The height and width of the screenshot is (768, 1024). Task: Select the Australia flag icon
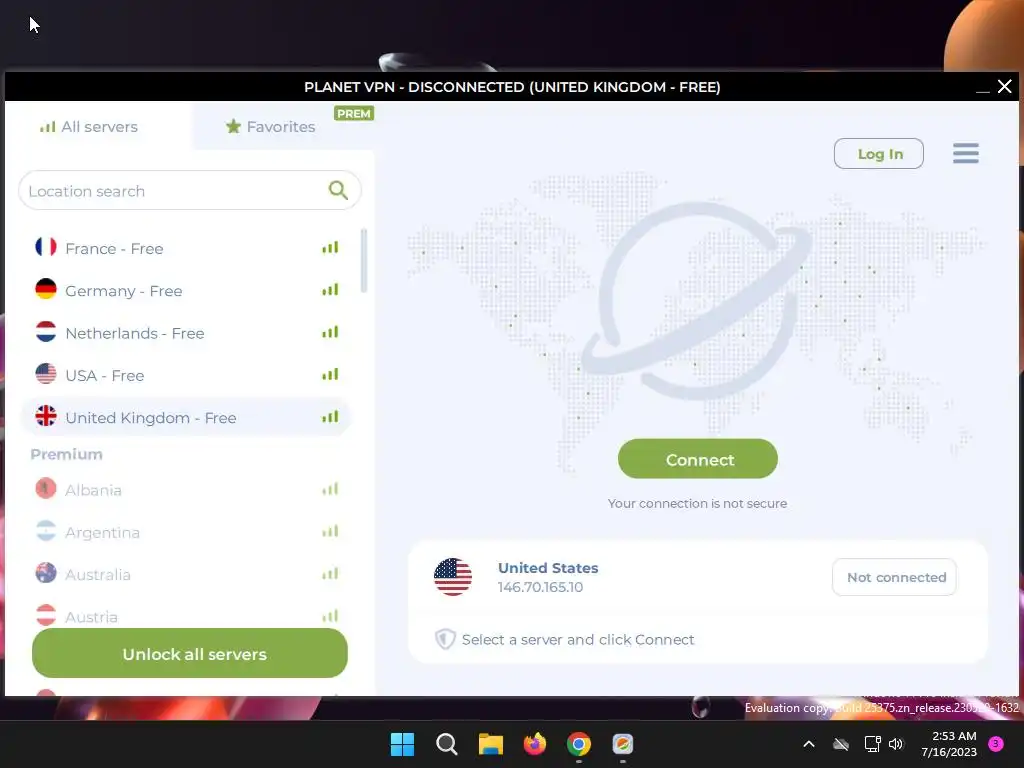pyautogui.click(x=46, y=573)
